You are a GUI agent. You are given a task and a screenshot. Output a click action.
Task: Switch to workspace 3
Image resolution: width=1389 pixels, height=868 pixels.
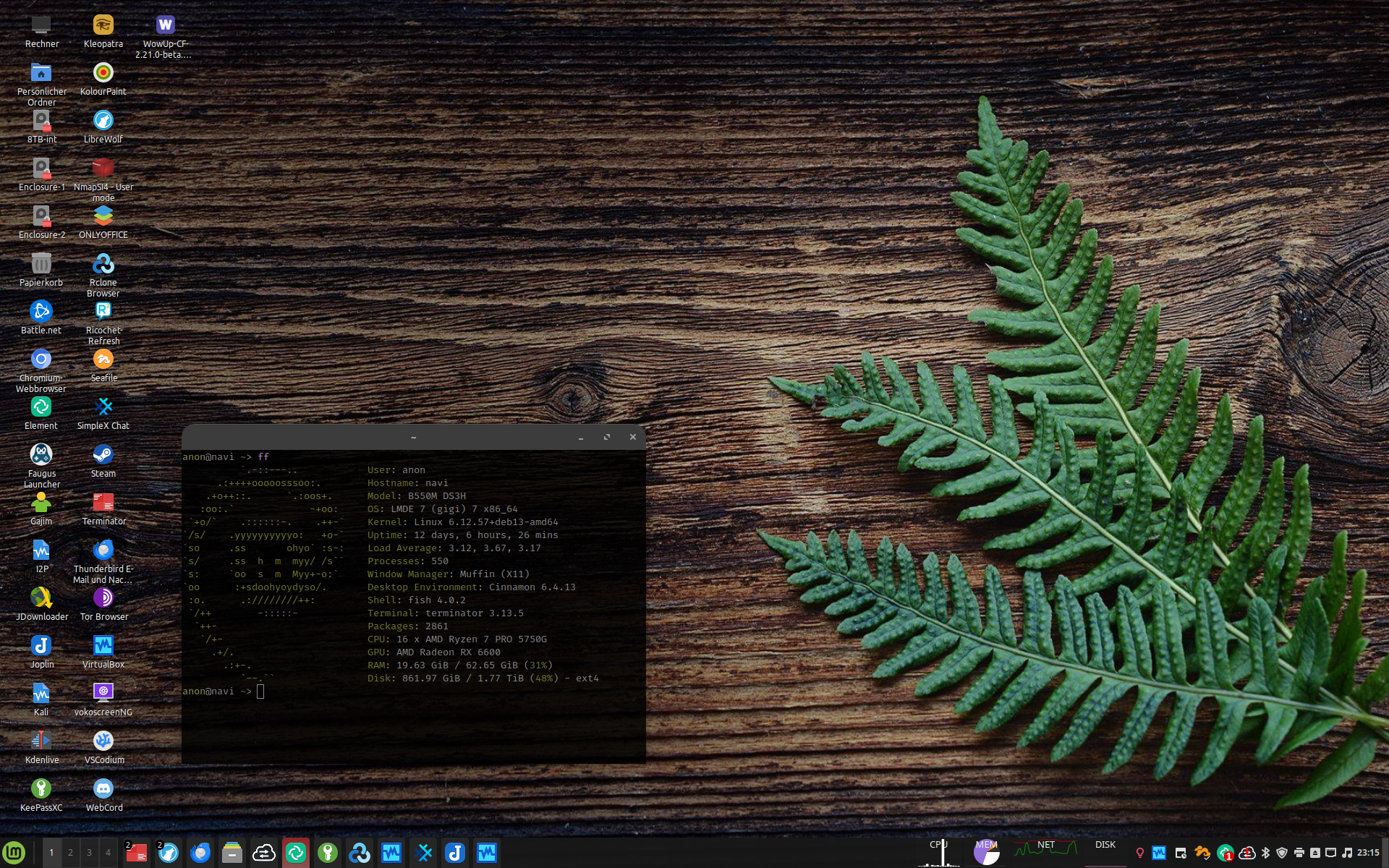89,853
